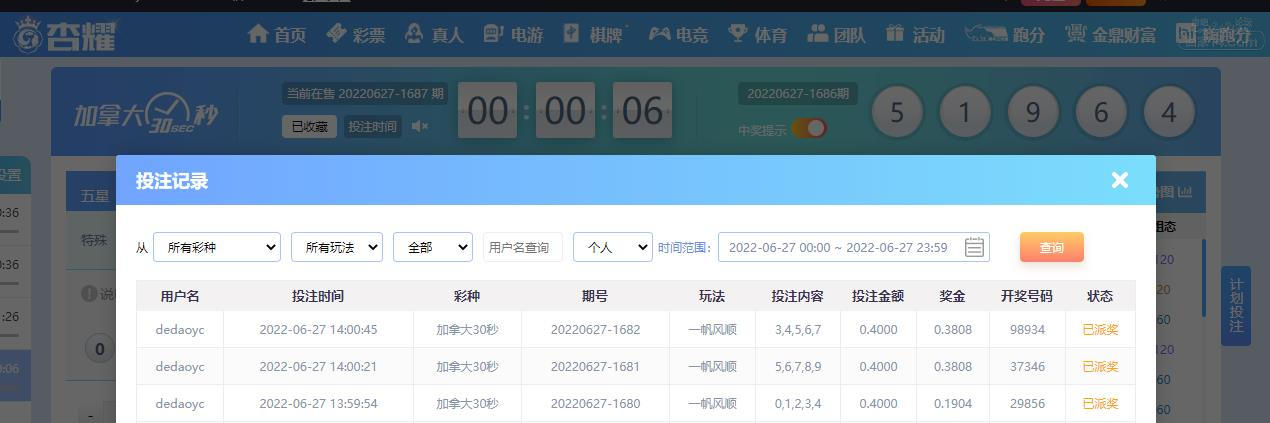Toggle the 中奖提示 switch

809,129
